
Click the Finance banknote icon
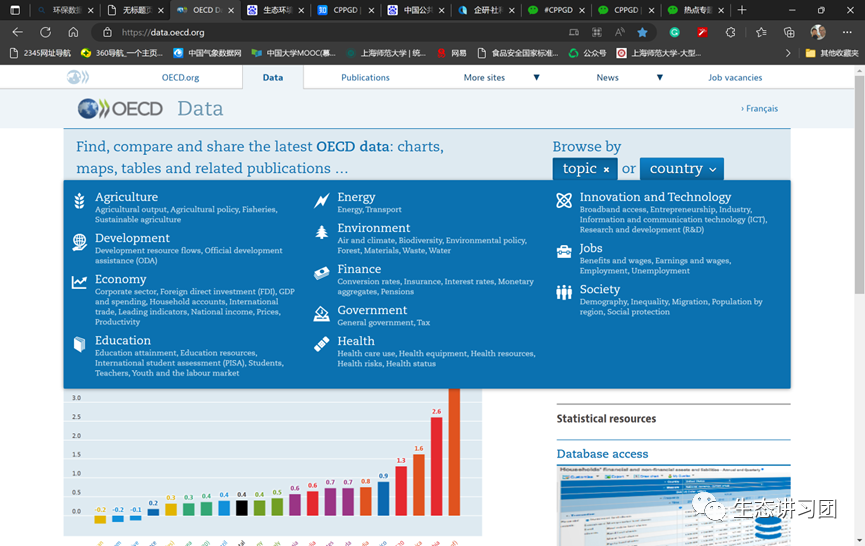322,273
